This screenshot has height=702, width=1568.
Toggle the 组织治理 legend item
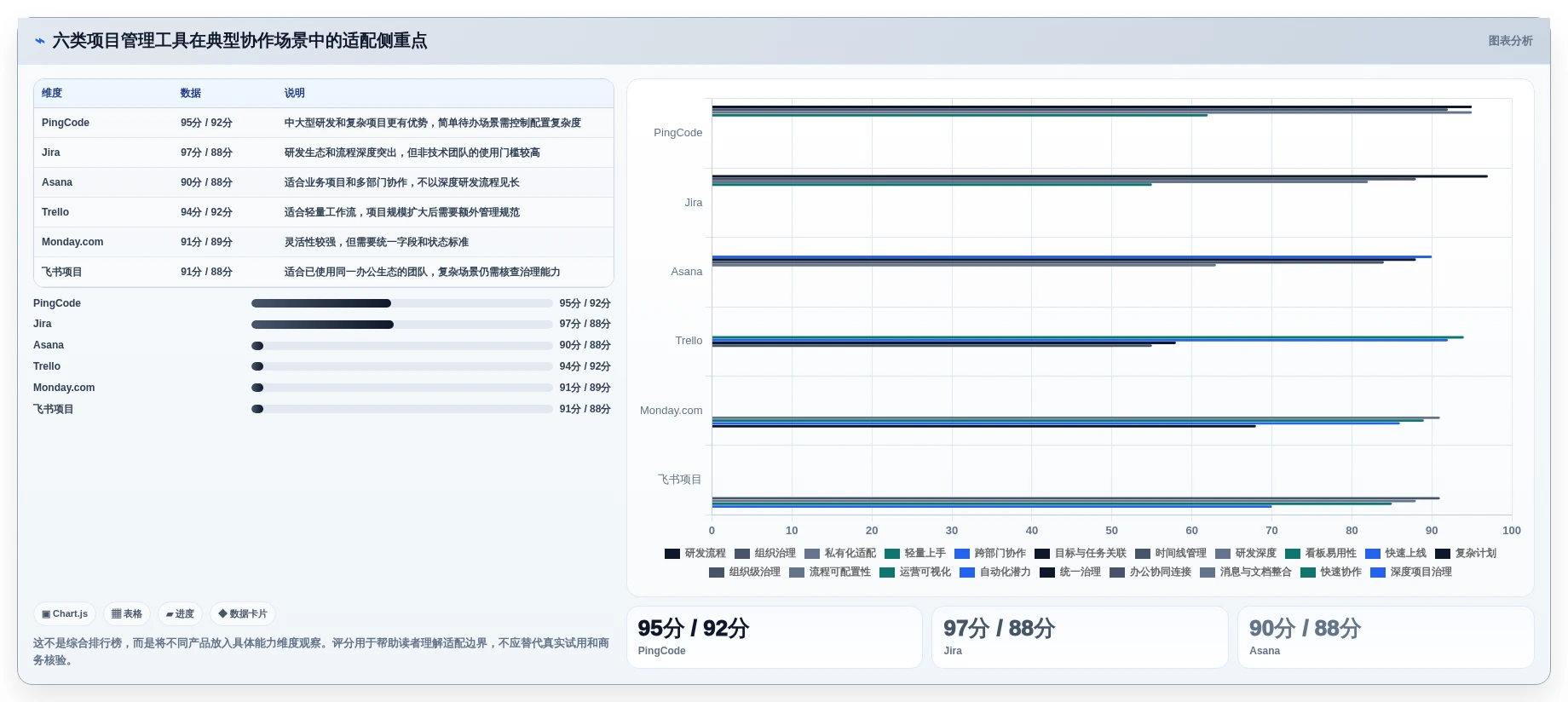(765, 553)
